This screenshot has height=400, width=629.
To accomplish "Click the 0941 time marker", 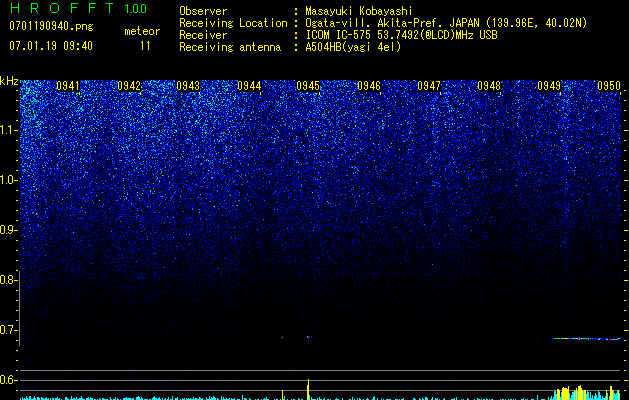I will pos(68,86).
